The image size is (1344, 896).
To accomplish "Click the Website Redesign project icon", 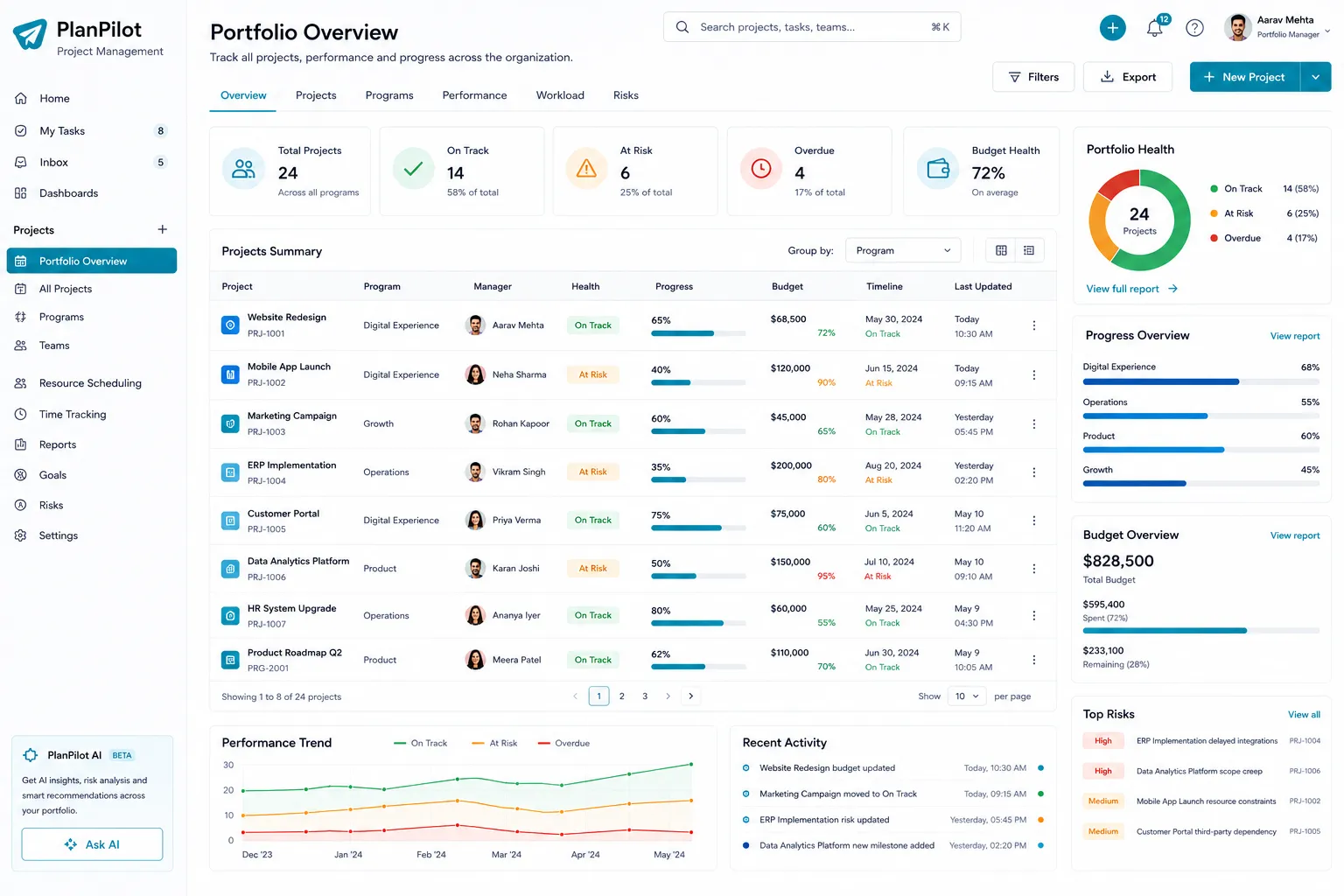I will pos(230,325).
